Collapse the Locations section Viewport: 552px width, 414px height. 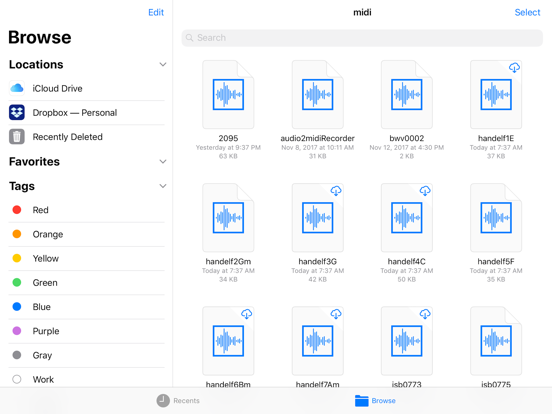(x=163, y=64)
